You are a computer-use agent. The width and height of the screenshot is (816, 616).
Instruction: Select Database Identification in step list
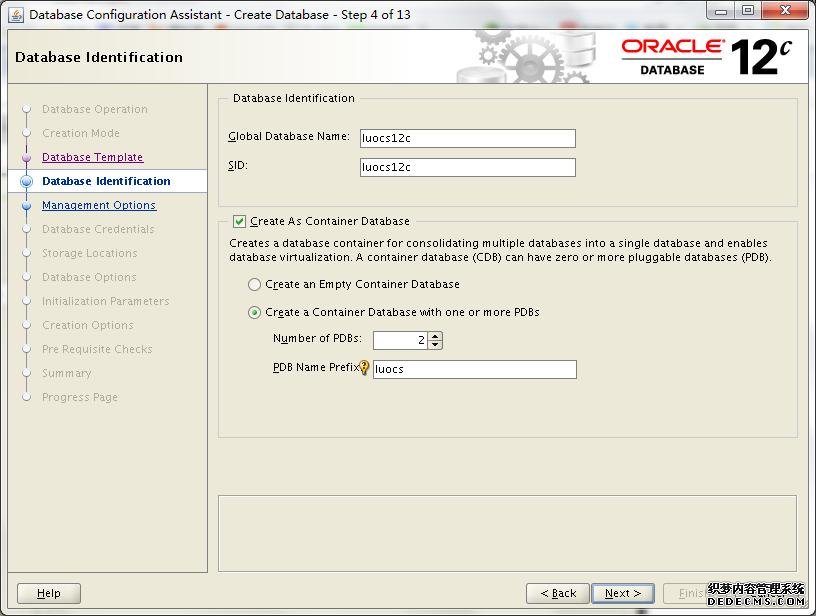(106, 182)
